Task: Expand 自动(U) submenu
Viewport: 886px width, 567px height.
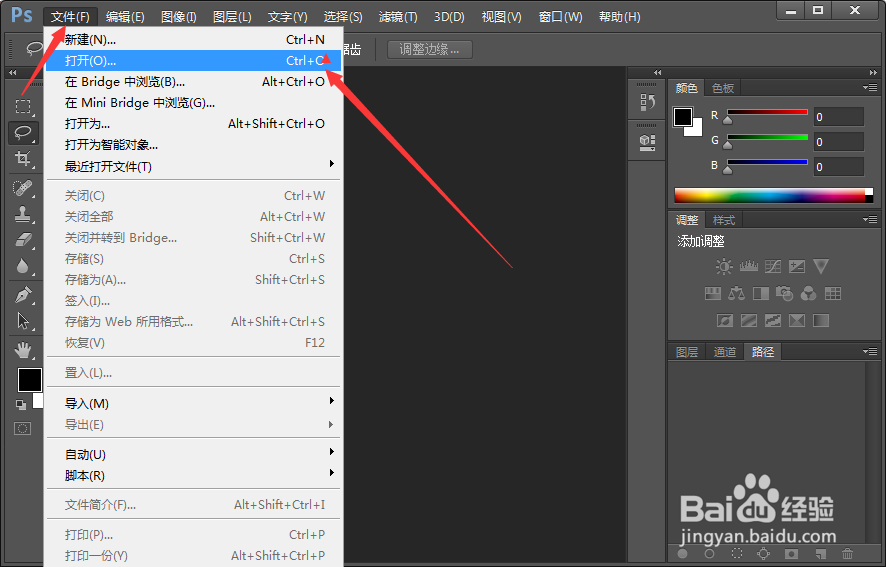Action: (x=193, y=454)
